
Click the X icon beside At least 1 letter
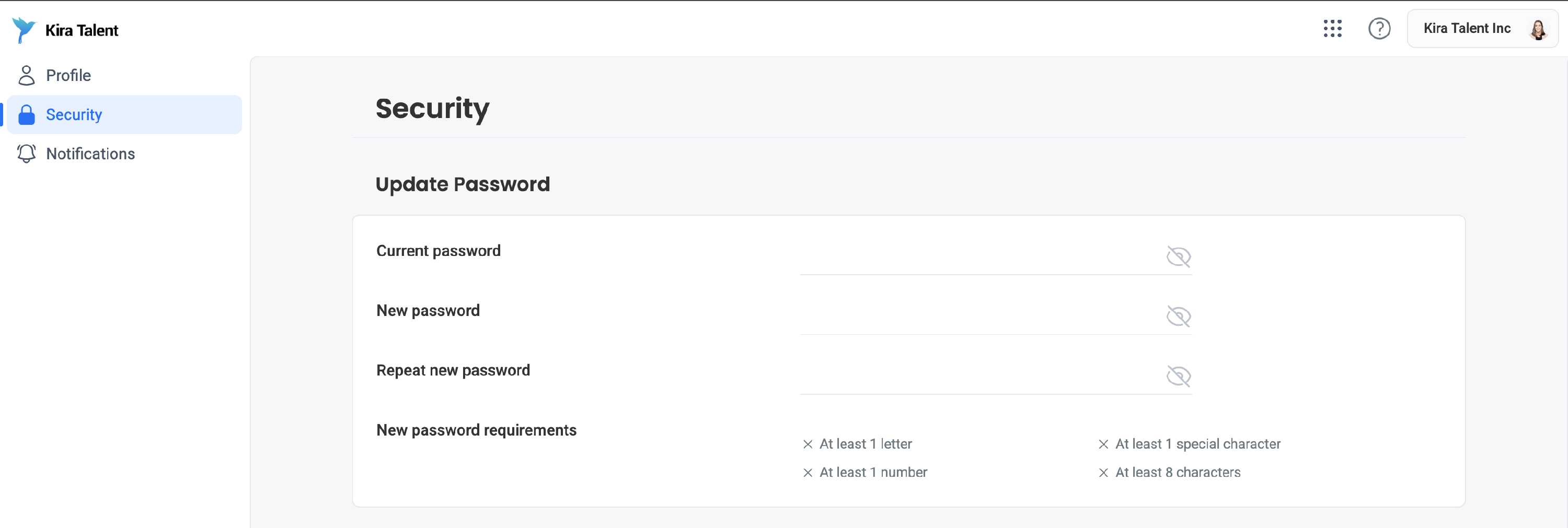(x=808, y=444)
